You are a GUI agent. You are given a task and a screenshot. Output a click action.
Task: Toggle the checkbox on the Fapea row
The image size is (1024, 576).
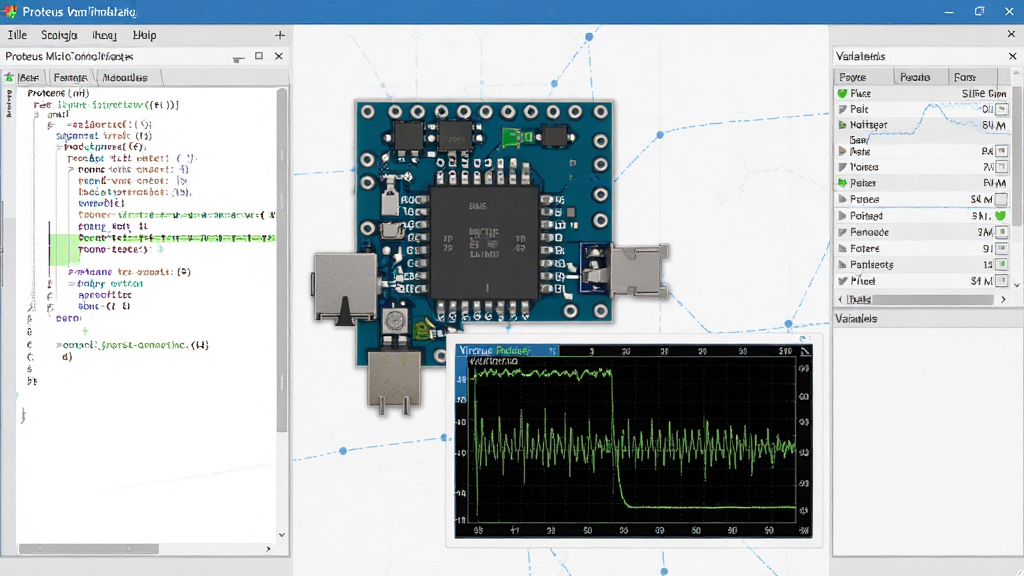point(1001,199)
